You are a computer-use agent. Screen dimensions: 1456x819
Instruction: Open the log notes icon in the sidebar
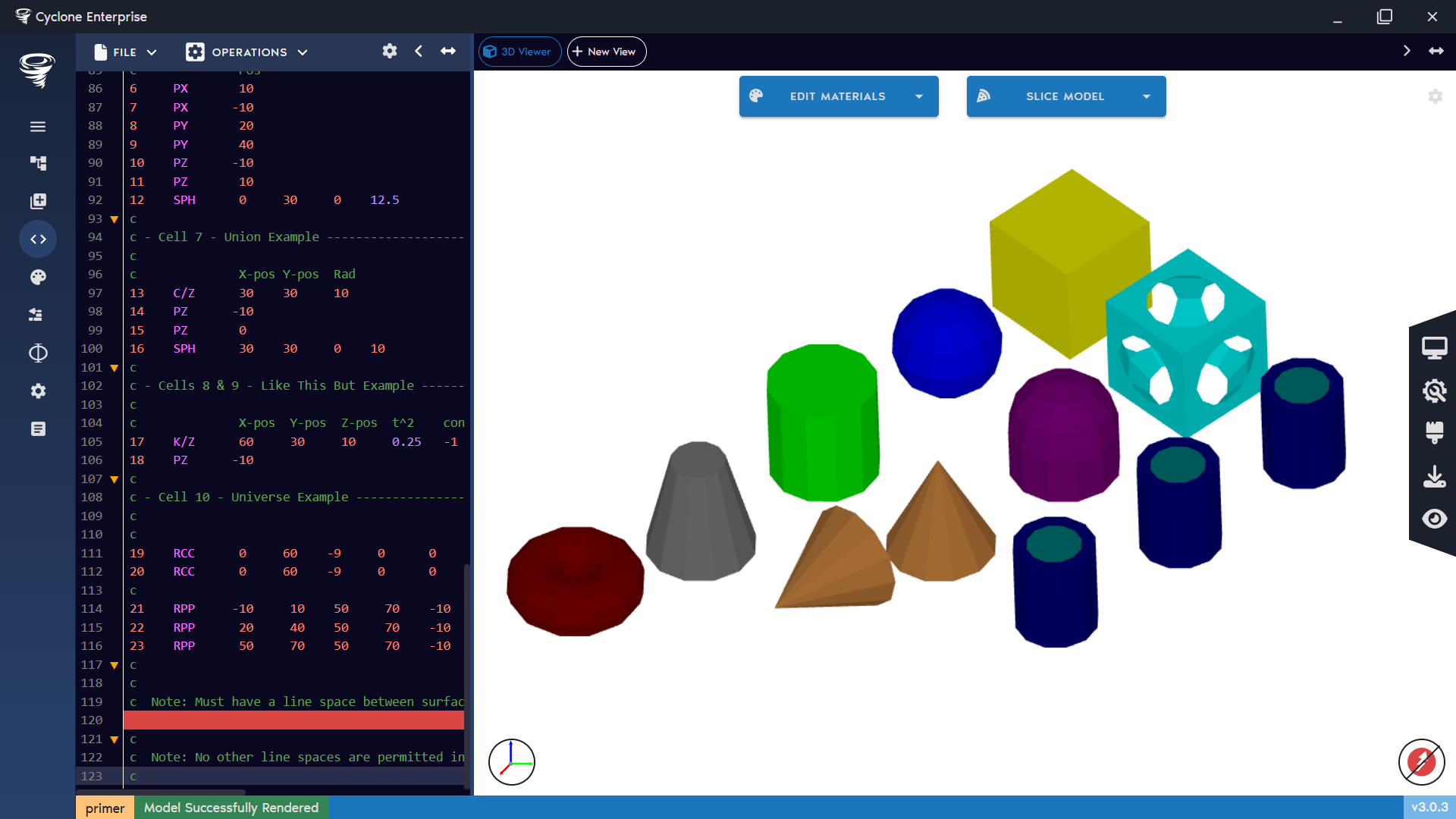pos(38,428)
